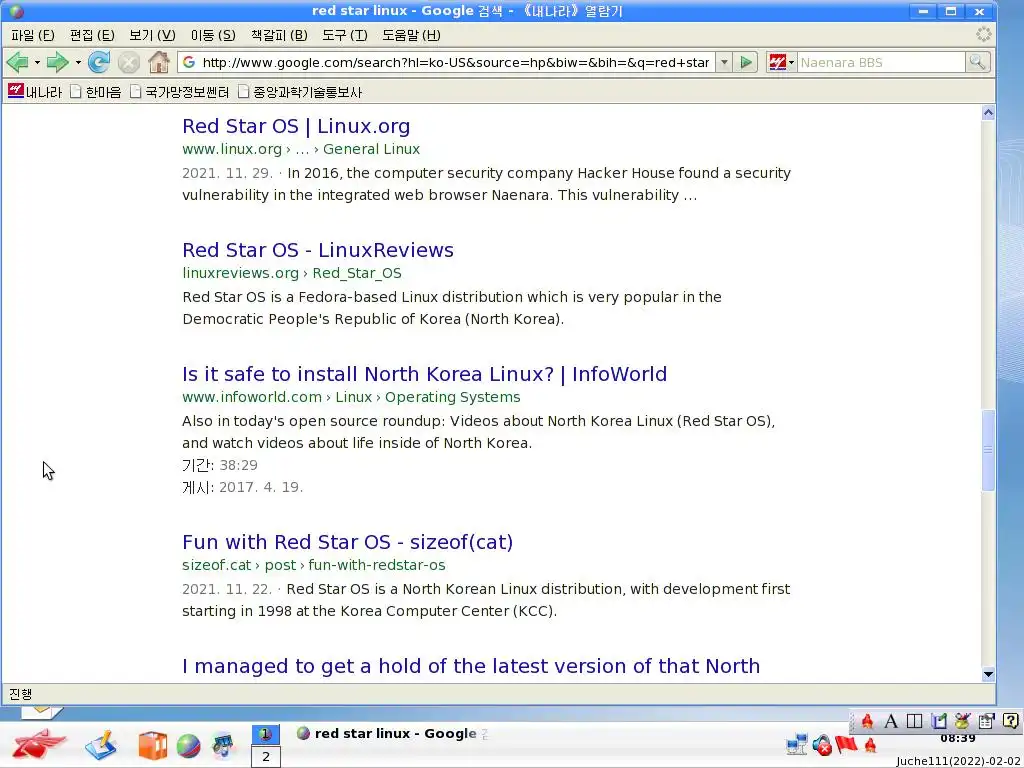The height and width of the screenshot is (768, 1024).
Task: Click the question mark help input toolbar icon
Action: point(1010,721)
